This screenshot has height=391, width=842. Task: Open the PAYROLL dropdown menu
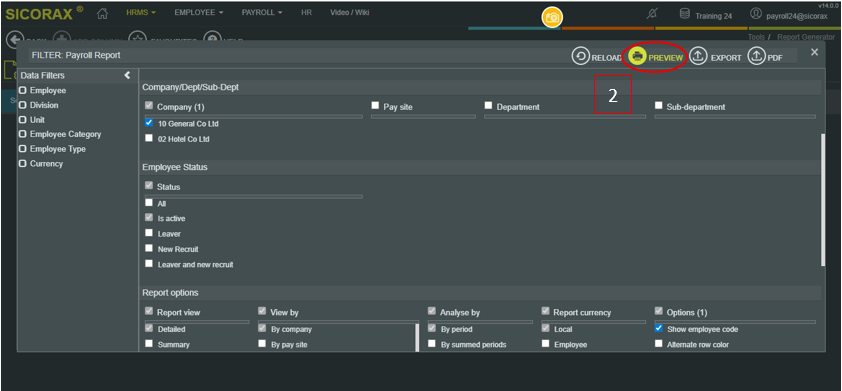[262, 12]
